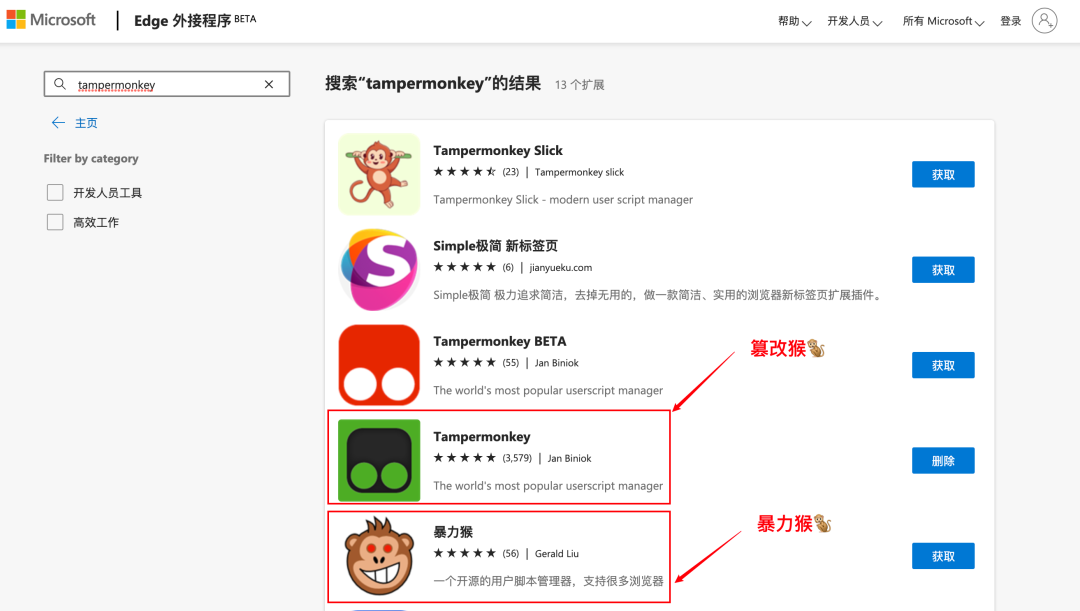
Task: Expand the 帮助 dropdown menu
Action: [794, 21]
